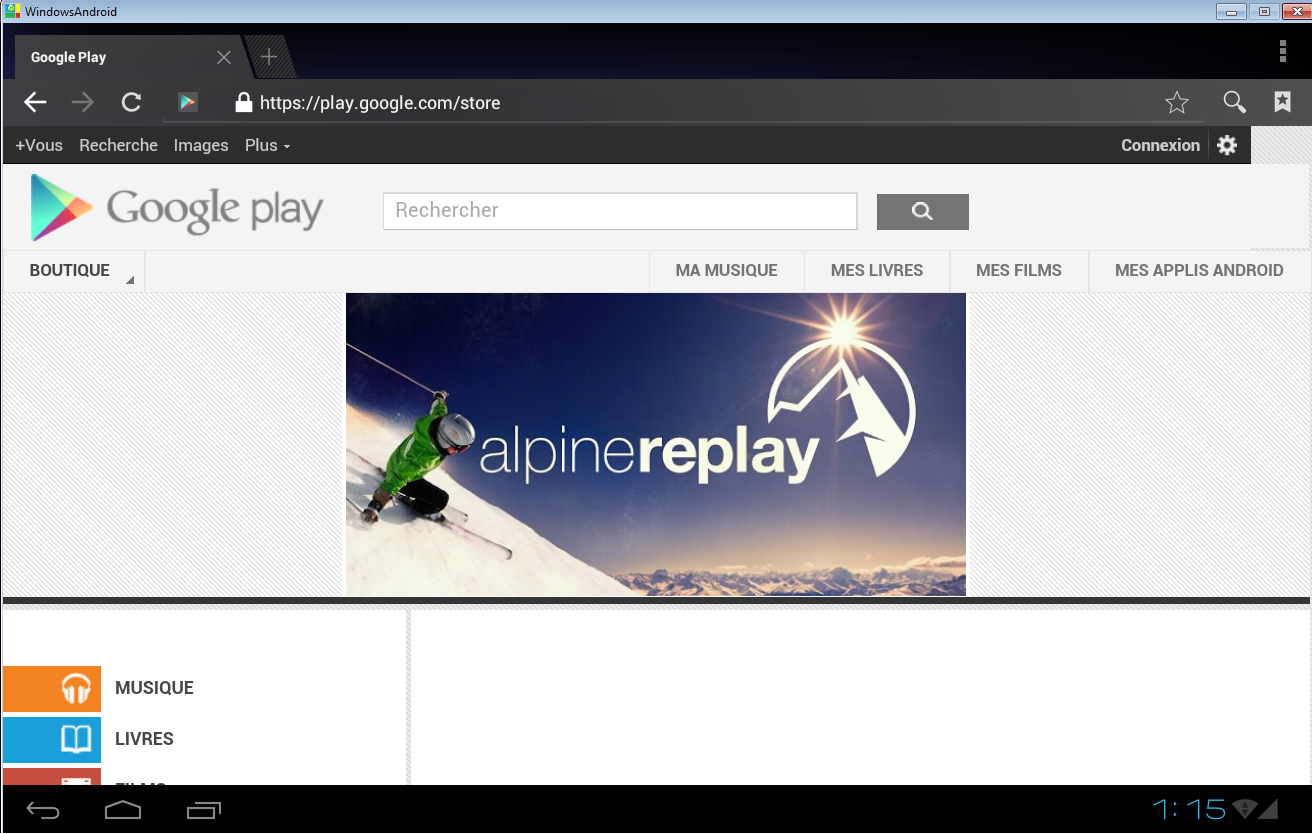Expand the Plus dropdown in Google bar

point(267,145)
